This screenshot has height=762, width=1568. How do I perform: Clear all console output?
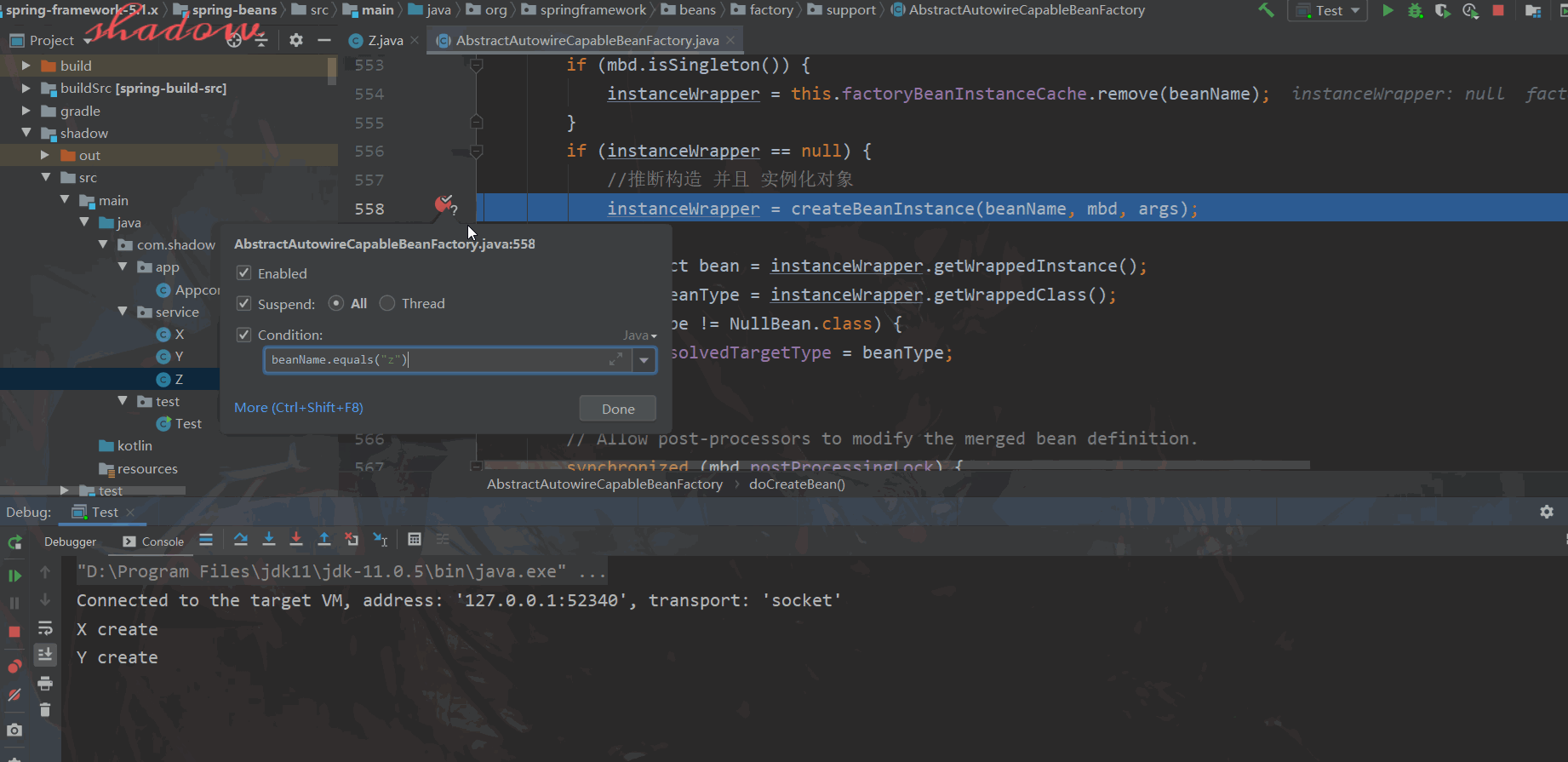(x=45, y=710)
